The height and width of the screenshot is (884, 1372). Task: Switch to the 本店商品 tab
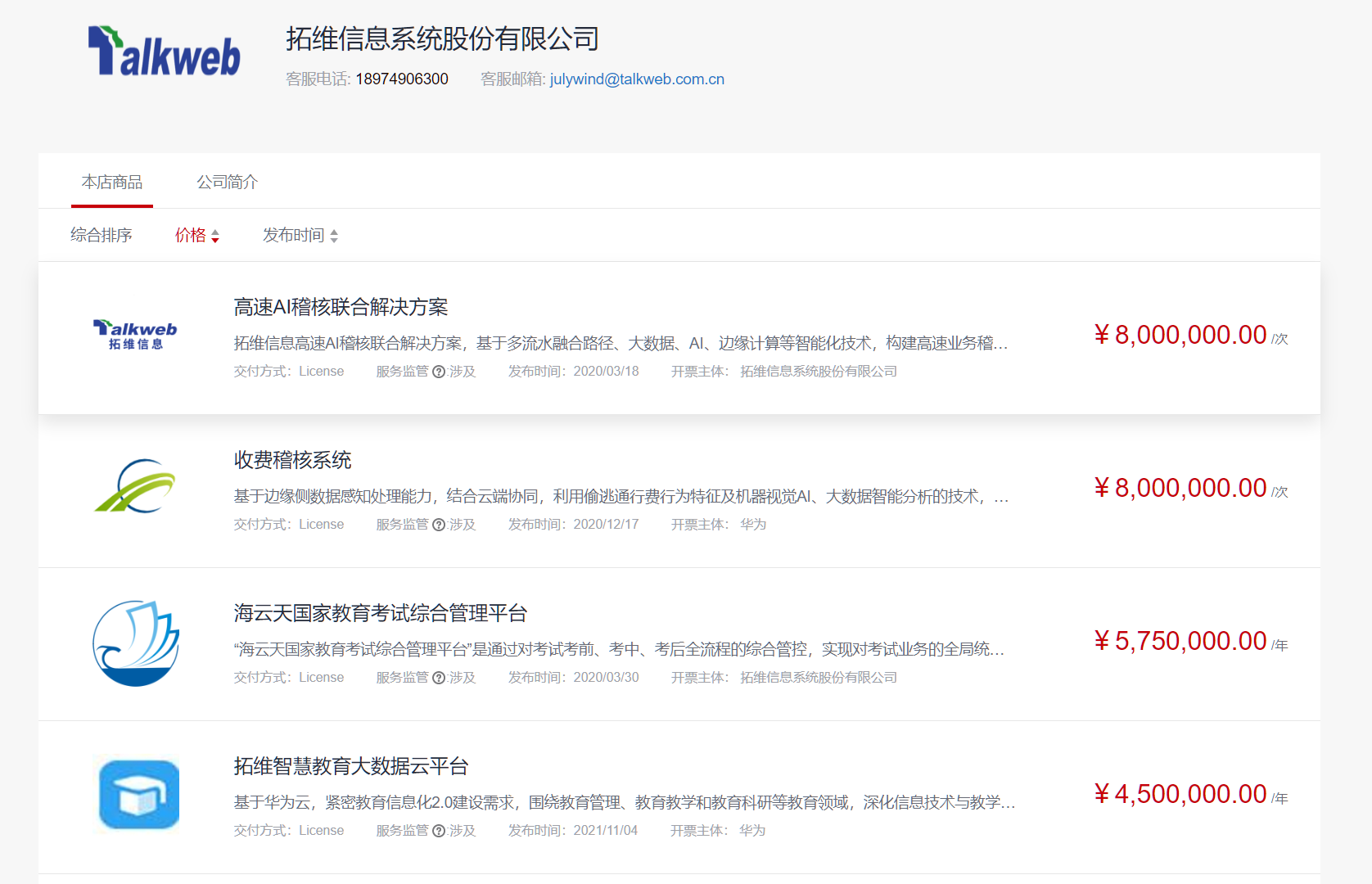(112, 182)
